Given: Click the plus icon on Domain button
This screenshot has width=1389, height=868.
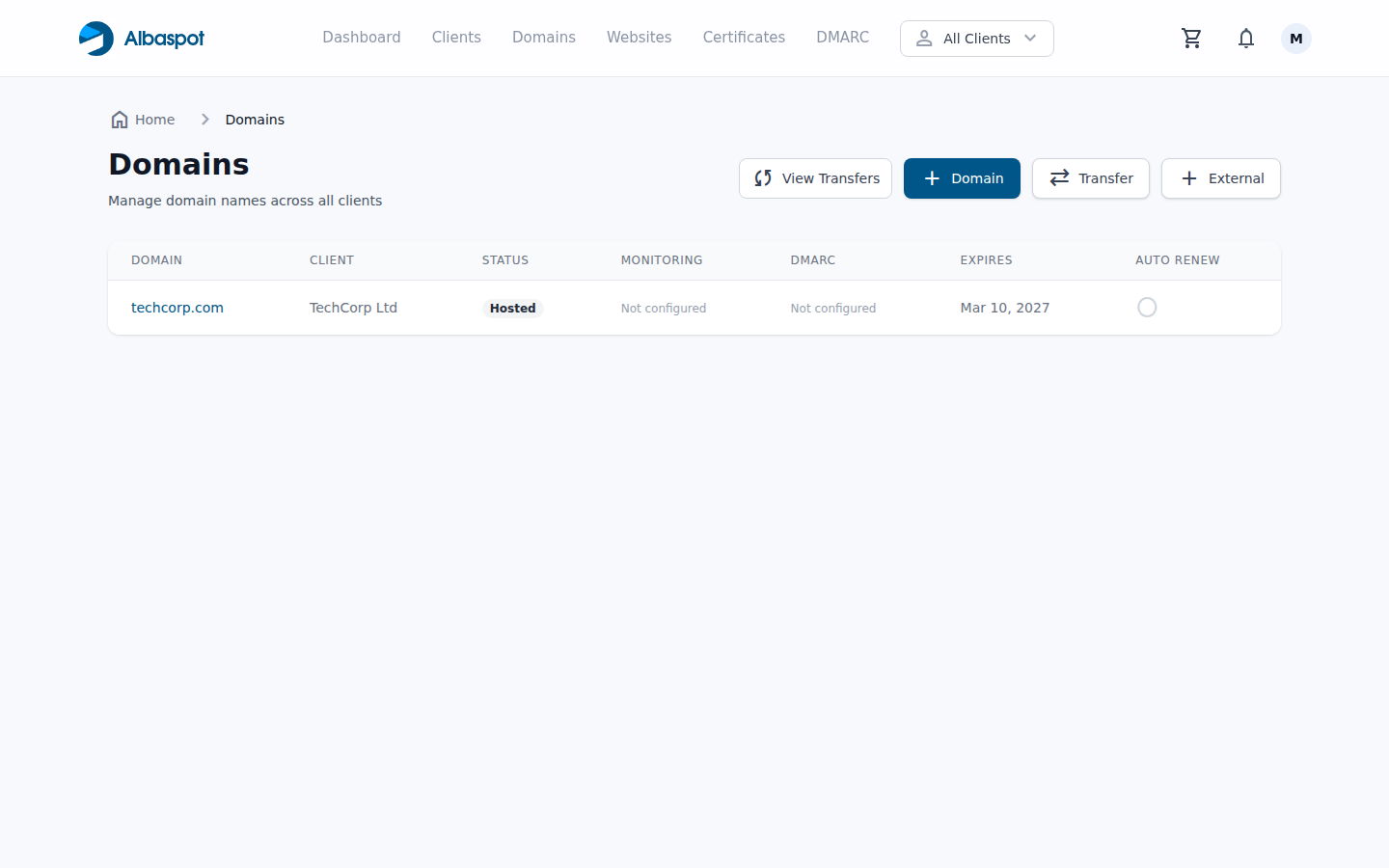Looking at the screenshot, I should [x=932, y=178].
